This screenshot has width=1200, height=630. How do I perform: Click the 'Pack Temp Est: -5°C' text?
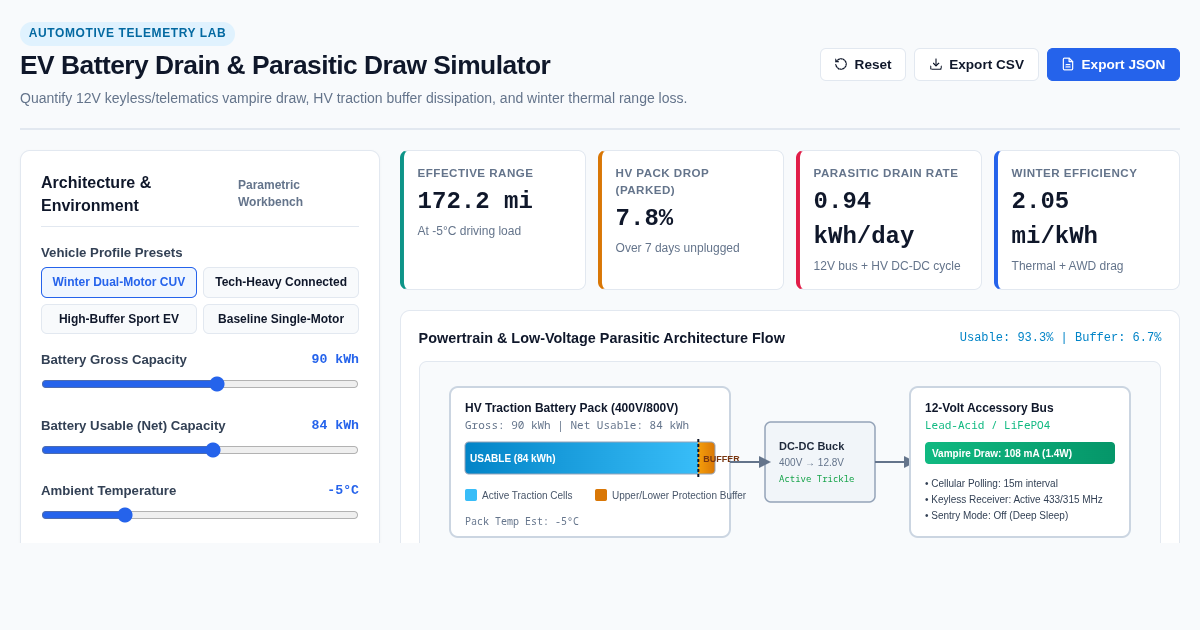(522, 522)
